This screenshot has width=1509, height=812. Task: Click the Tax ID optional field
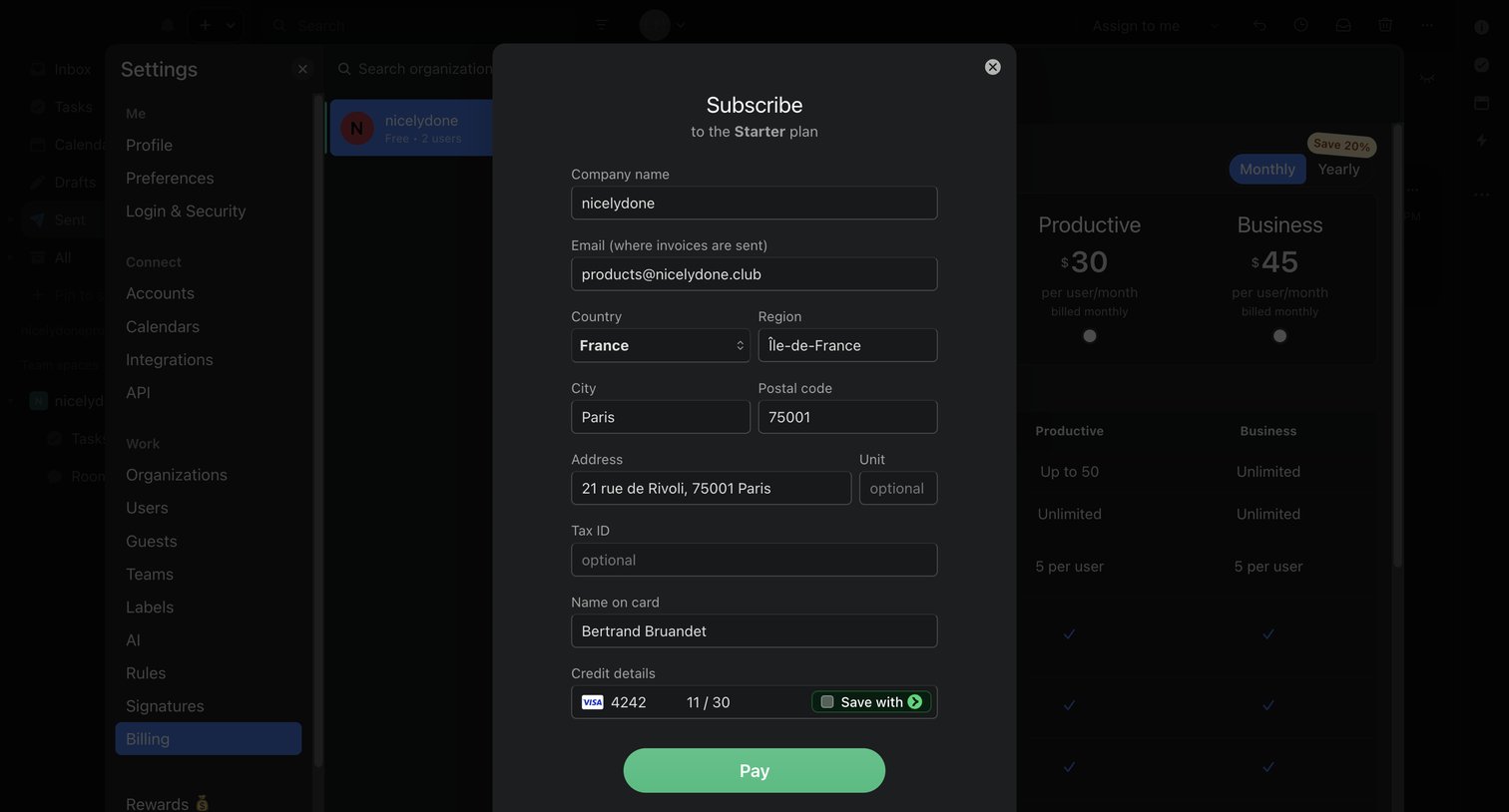pyautogui.click(x=754, y=561)
